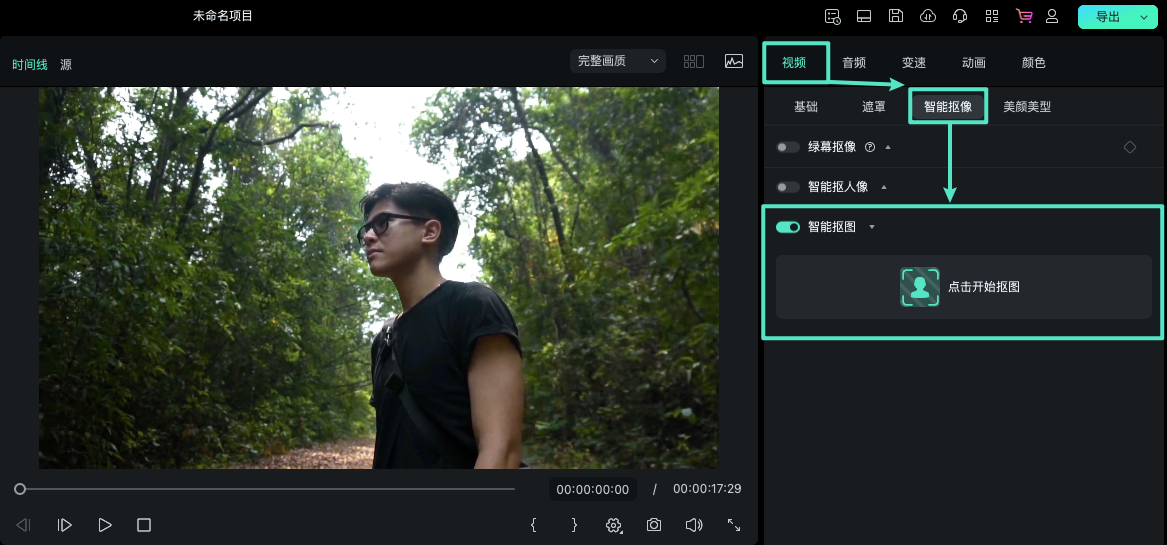
Task: Open the apps grid icon in top bar
Action: 992,16
